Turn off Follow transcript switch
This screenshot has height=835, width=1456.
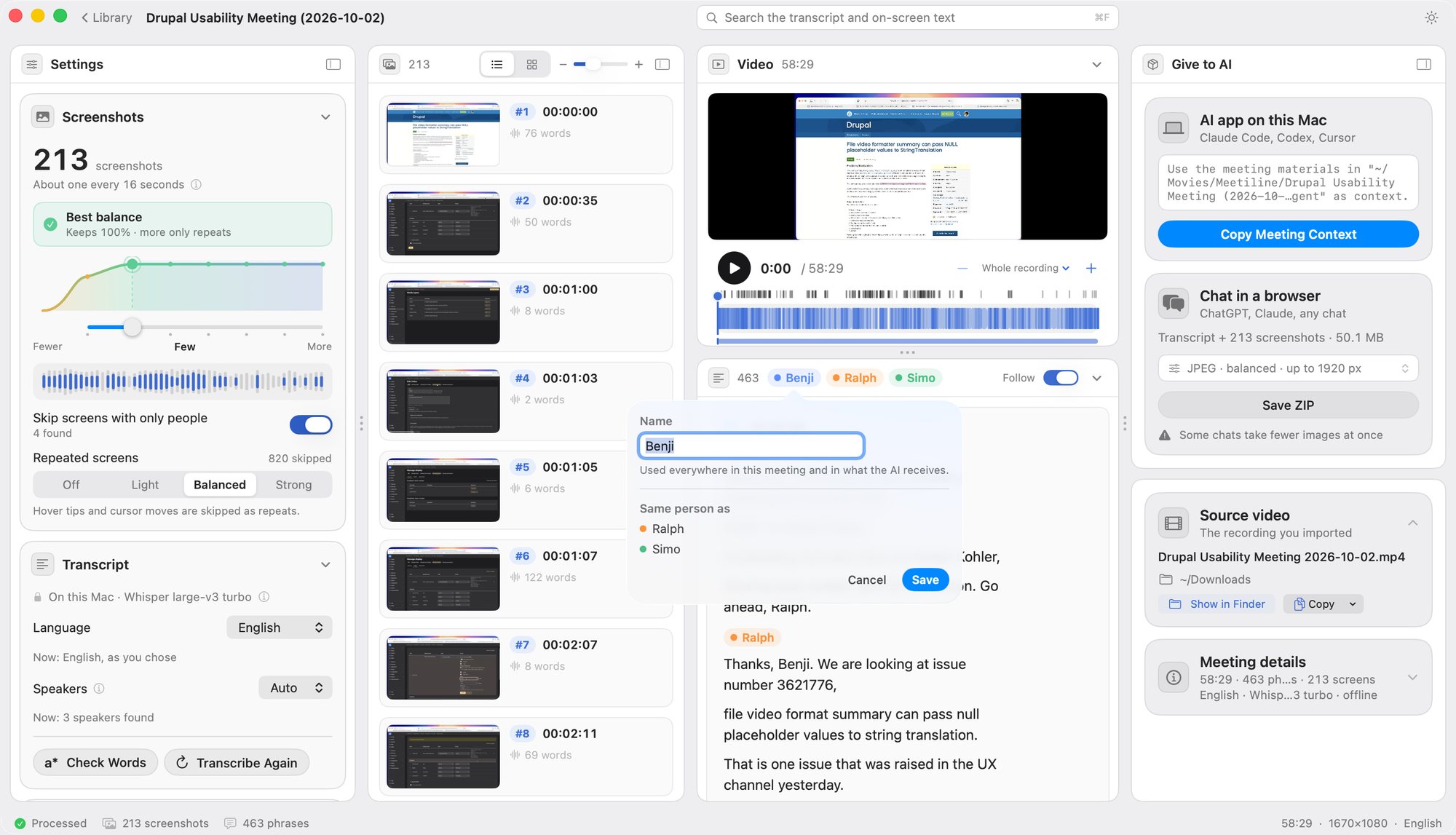[1061, 378]
